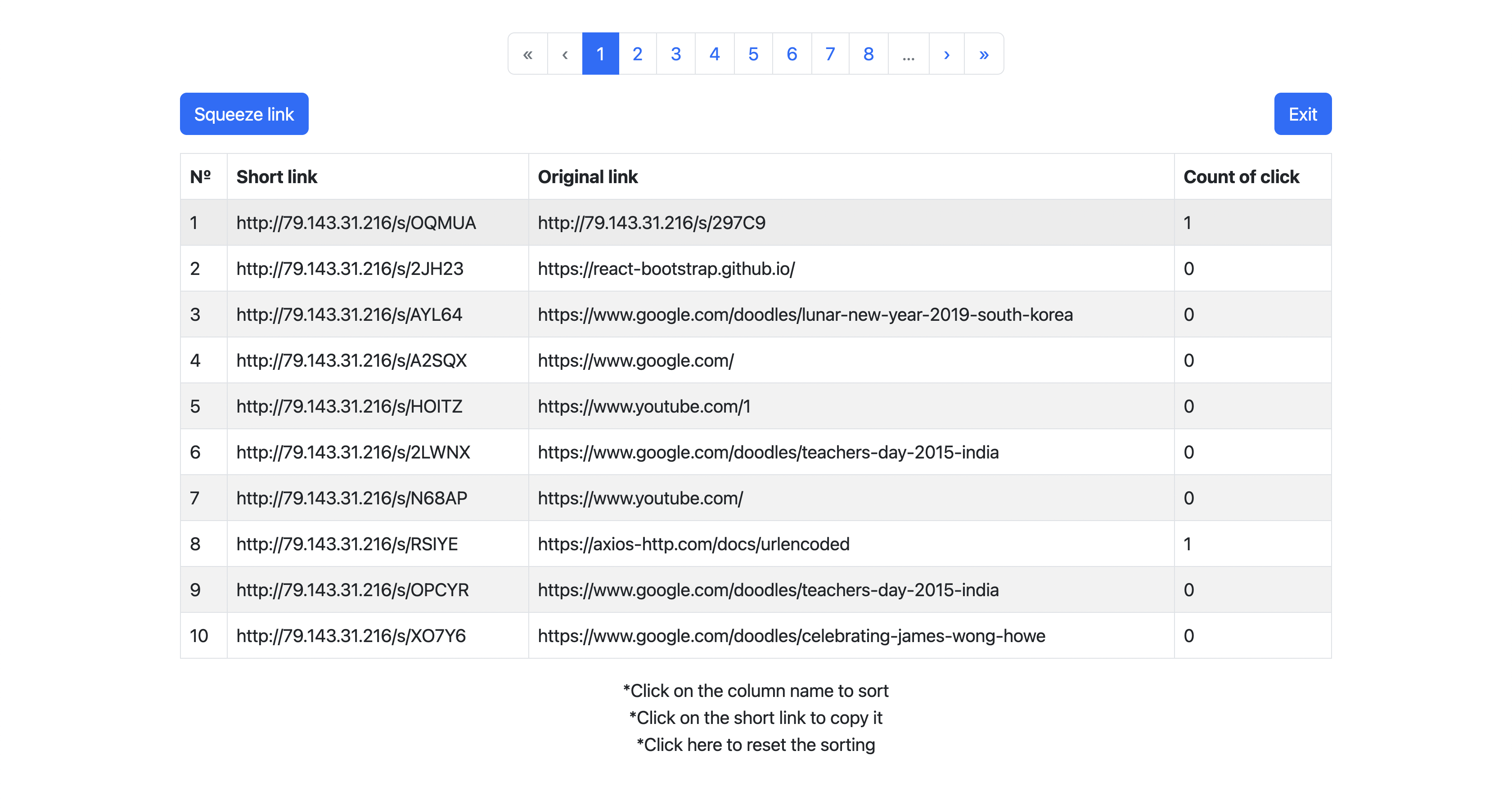Open the react-bootstrap.github.io original link

[666, 268]
